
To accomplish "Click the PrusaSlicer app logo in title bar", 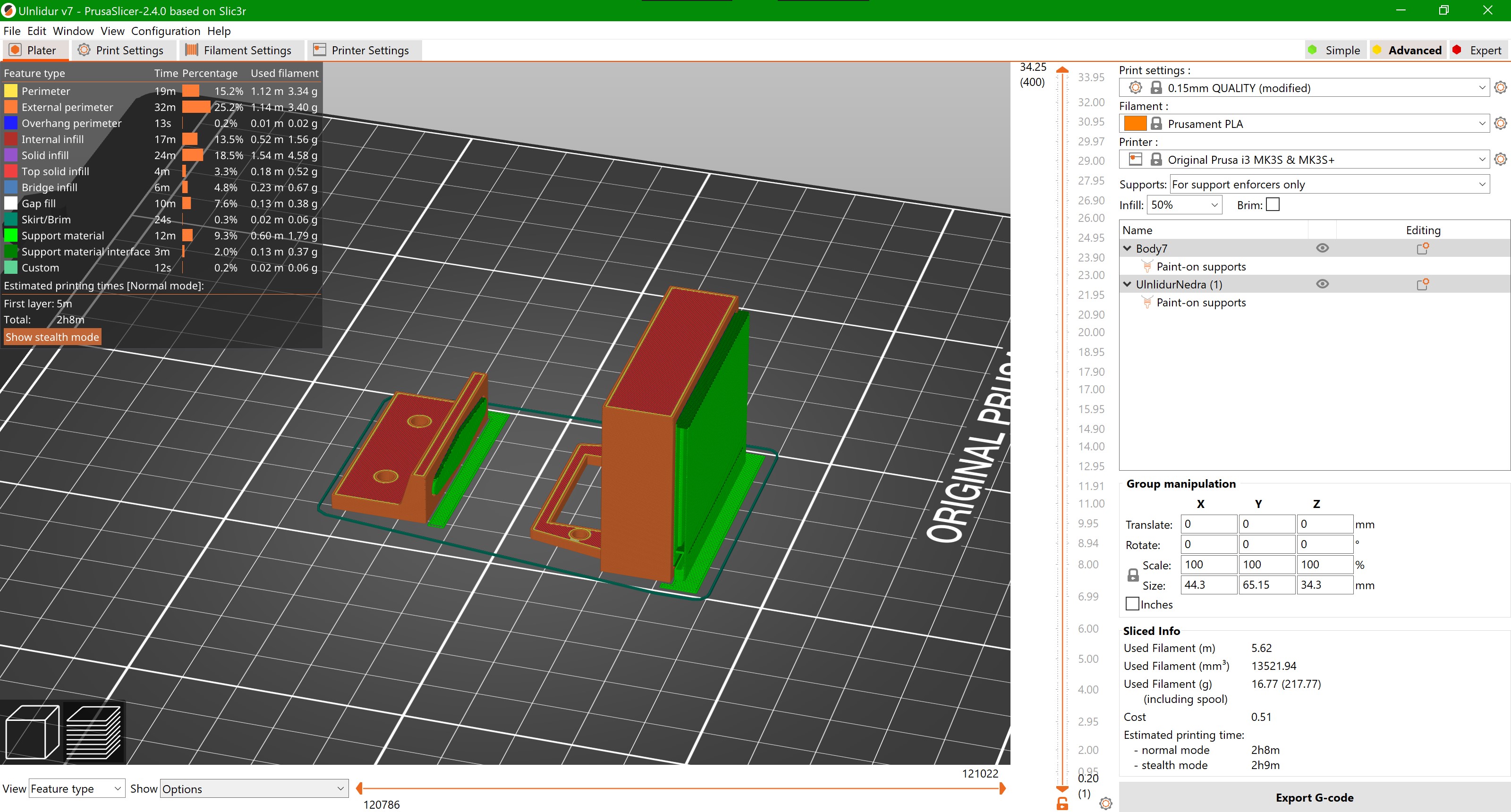I will tap(9, 10).
